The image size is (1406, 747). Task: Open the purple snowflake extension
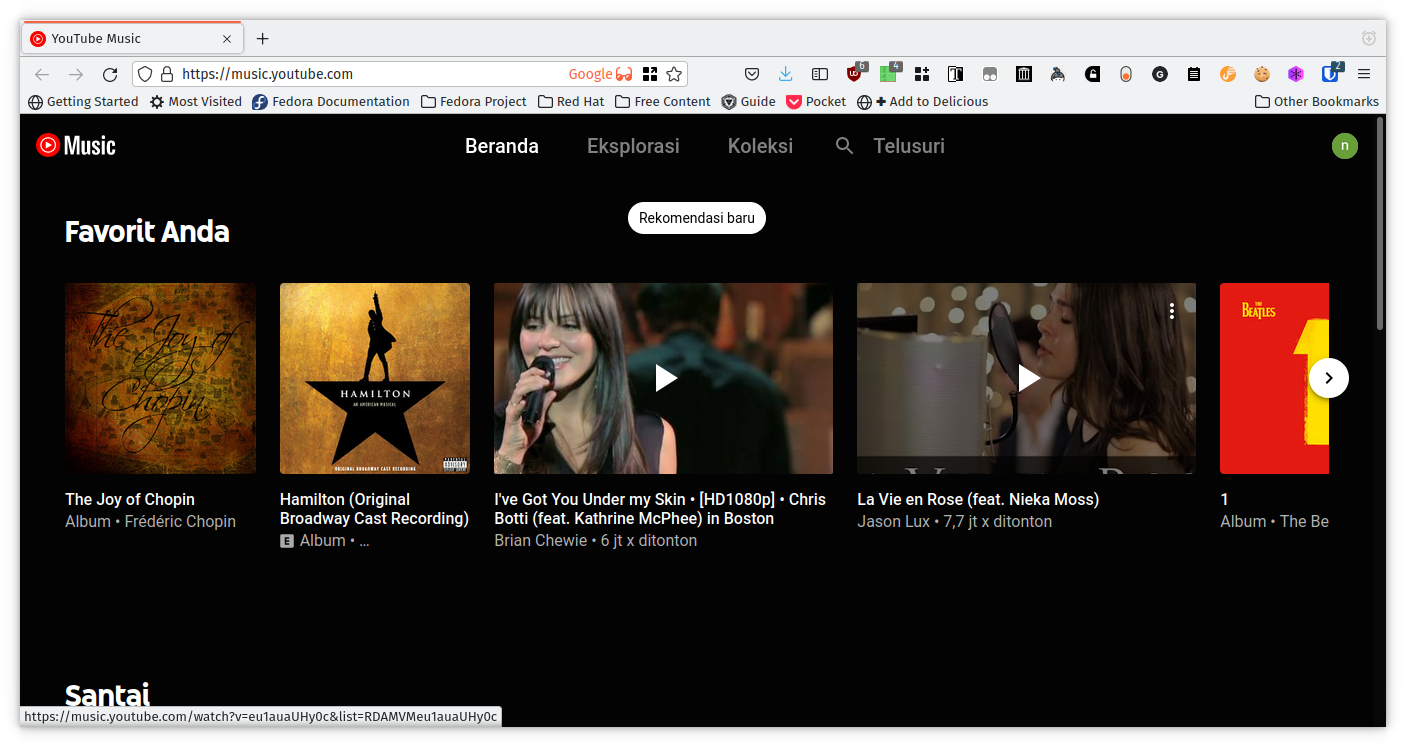pyautogui.click(x=1296, y=74)
